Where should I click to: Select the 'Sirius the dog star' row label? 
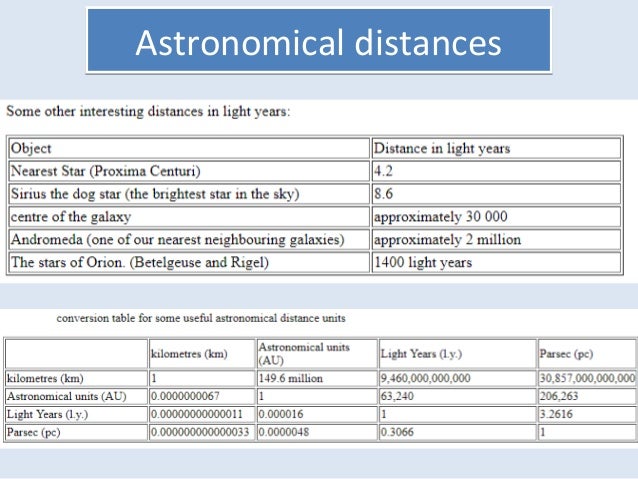(189, 194)
